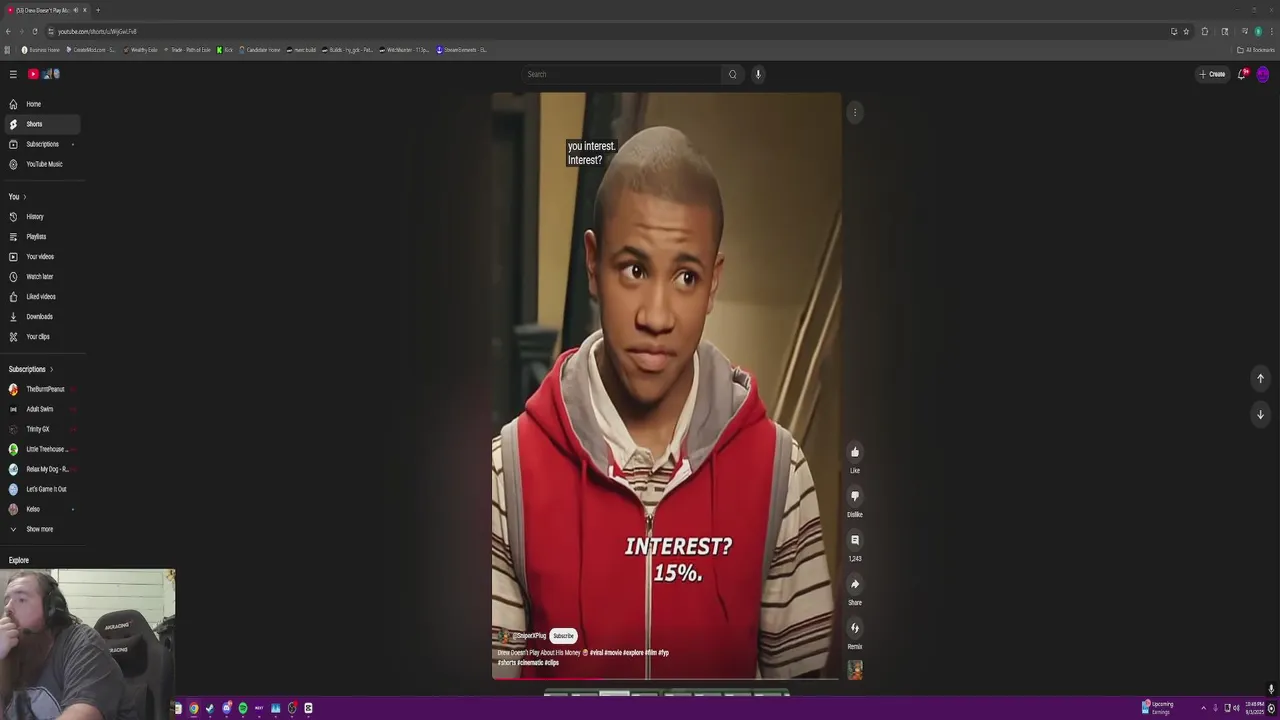Open TheBurntPeanut channel
Viewport: 1280px width, 720px height.
click(40, 389)
